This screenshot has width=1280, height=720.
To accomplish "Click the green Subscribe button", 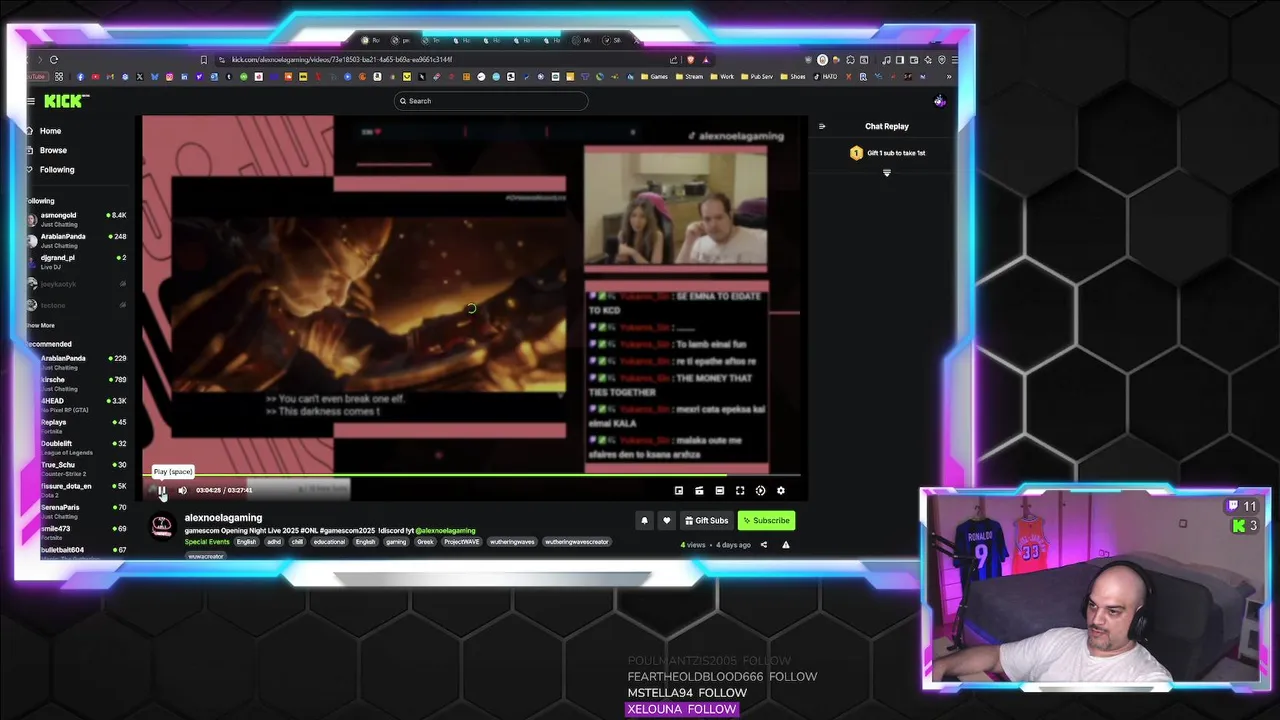I will pyautogui.click(x=766, y=520).
